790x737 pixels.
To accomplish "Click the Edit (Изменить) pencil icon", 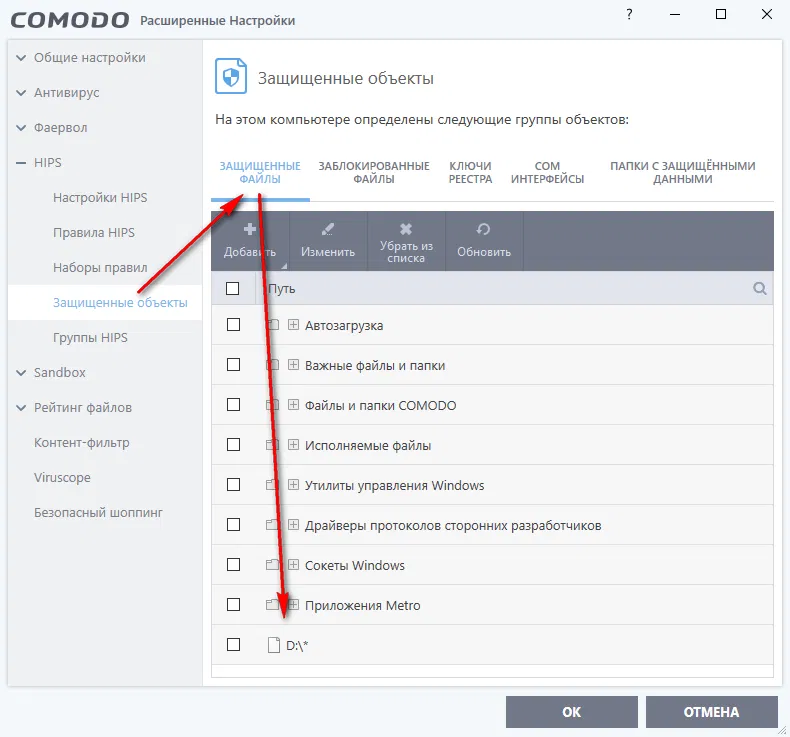I will 327,229.
